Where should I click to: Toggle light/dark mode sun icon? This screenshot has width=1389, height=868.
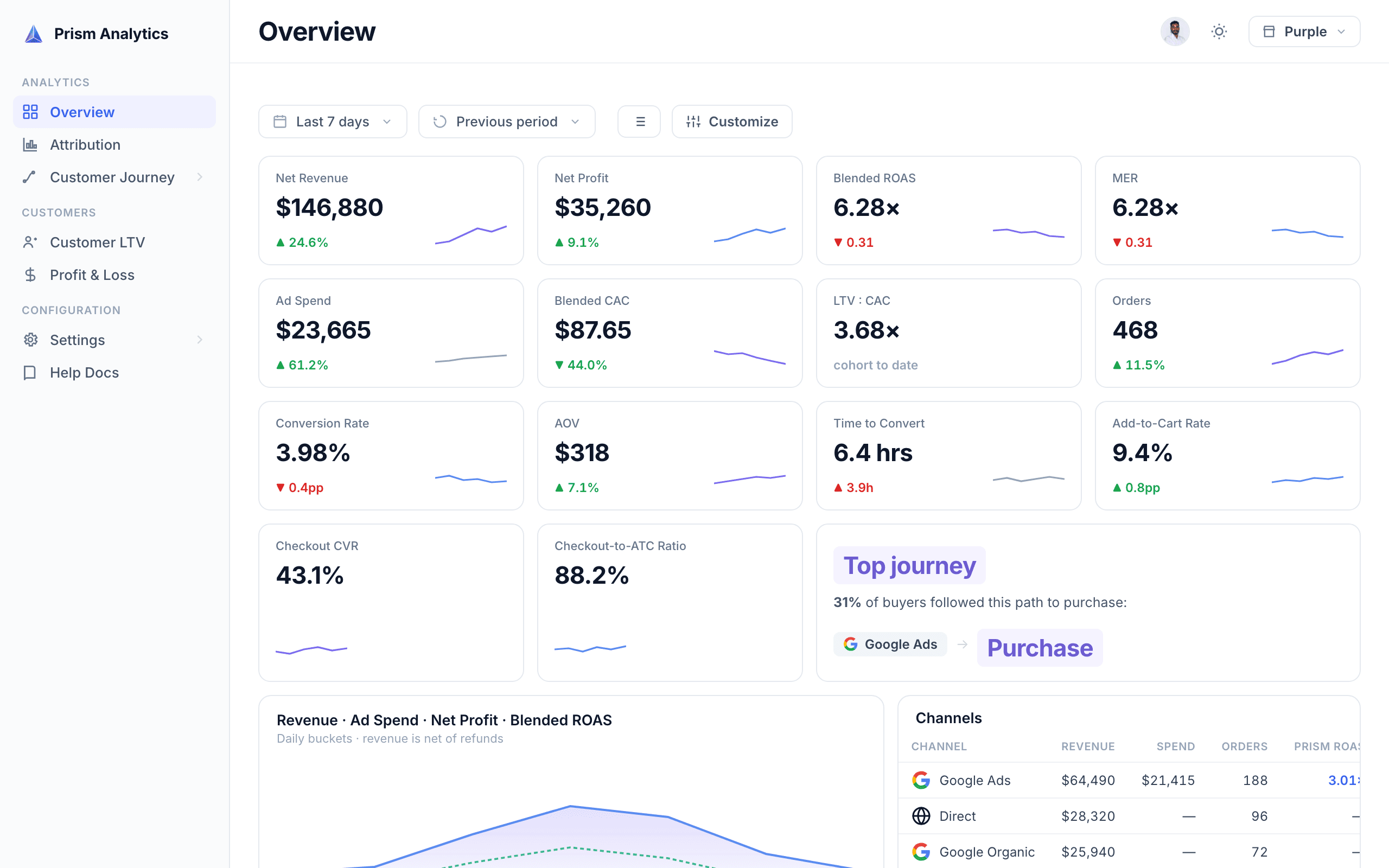[x=1219, y=31]
